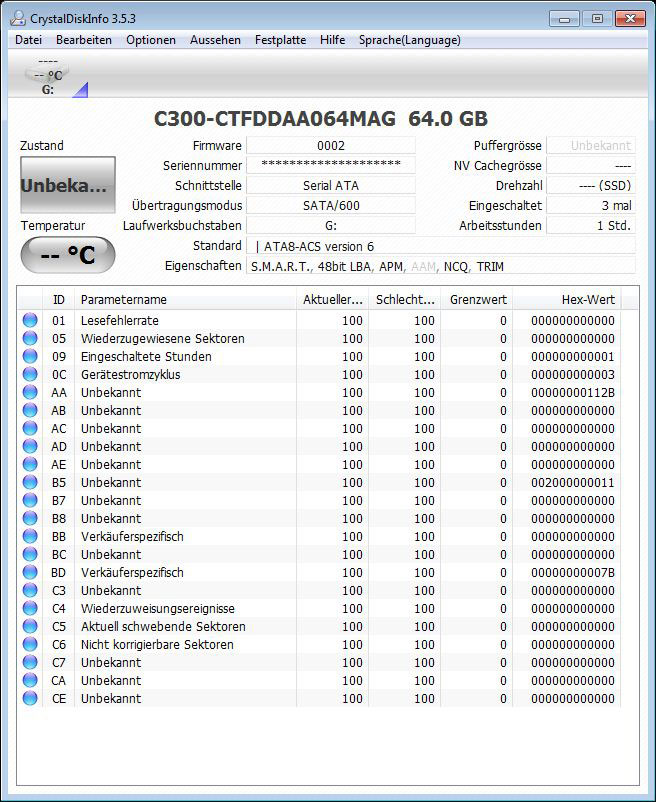Click the Puffergrösse field Unbekannt
Image resolution: width=656 pixels, height=802 pixels.
click(591, 145)
